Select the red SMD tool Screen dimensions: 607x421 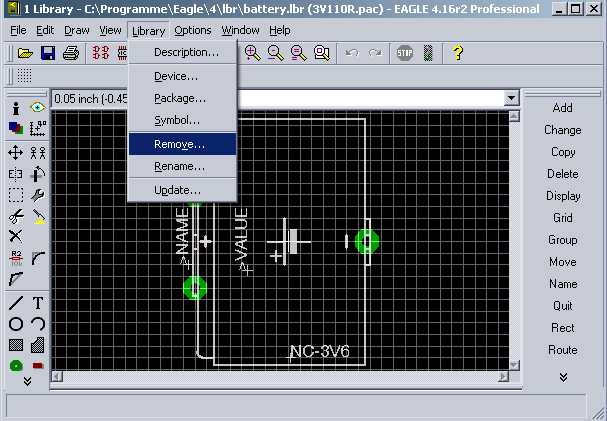click(x=38, y=366)
